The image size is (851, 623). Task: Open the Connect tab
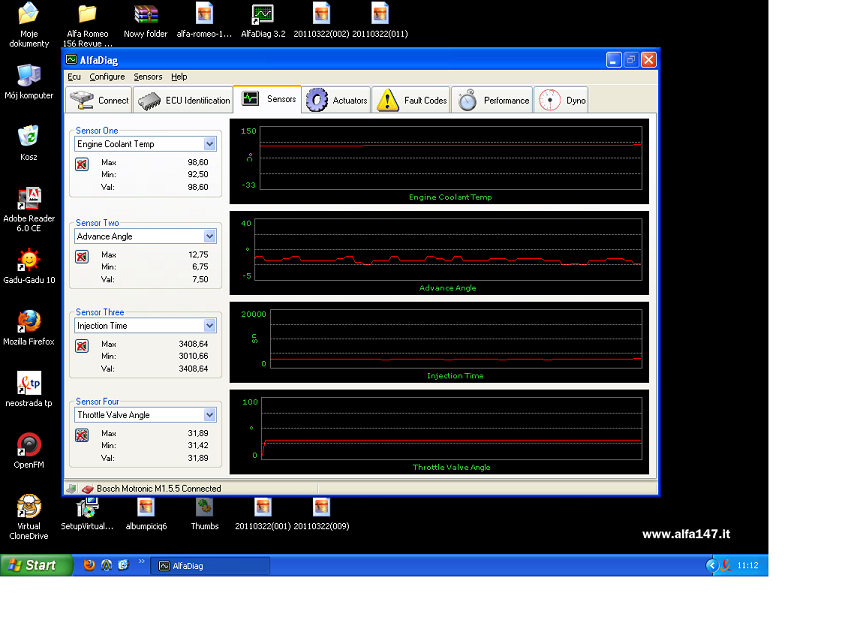(99, 100)
